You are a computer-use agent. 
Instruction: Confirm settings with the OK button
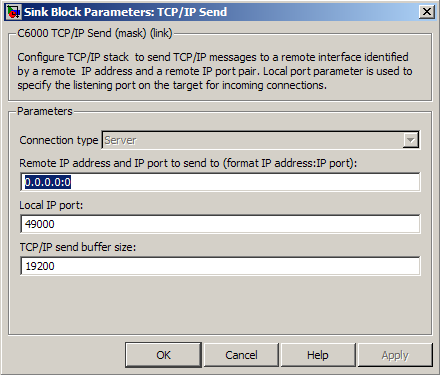(163, 355)
